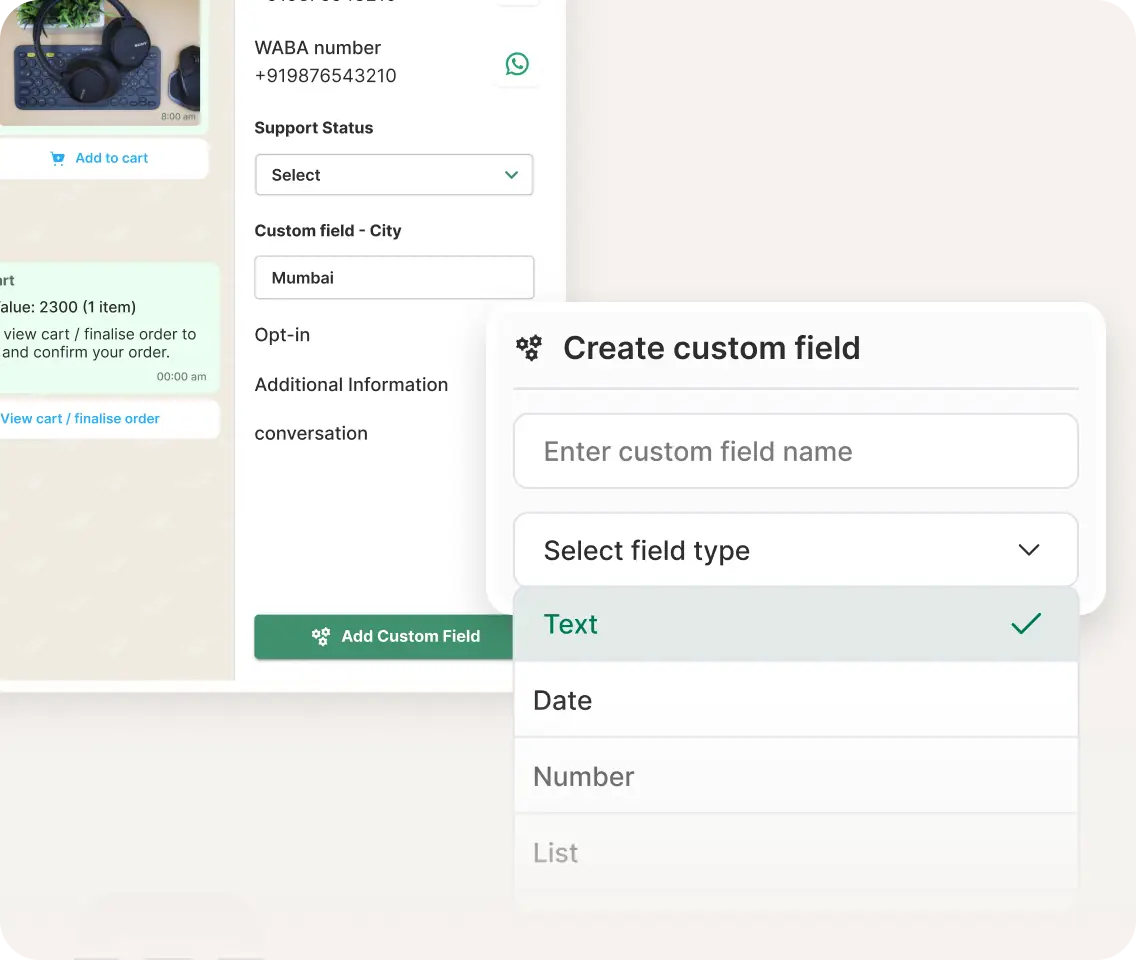Open View cart / finalise order link

coord(80,419)
